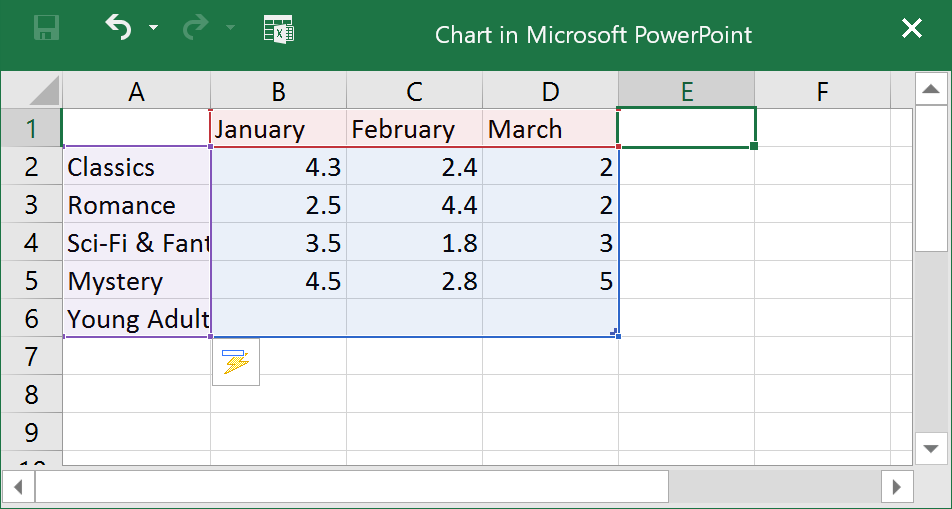Click the vertical scrollbar thumb
Image resolution: width=952 pixels, height=509 pixels.
click(x=931, y=177)
